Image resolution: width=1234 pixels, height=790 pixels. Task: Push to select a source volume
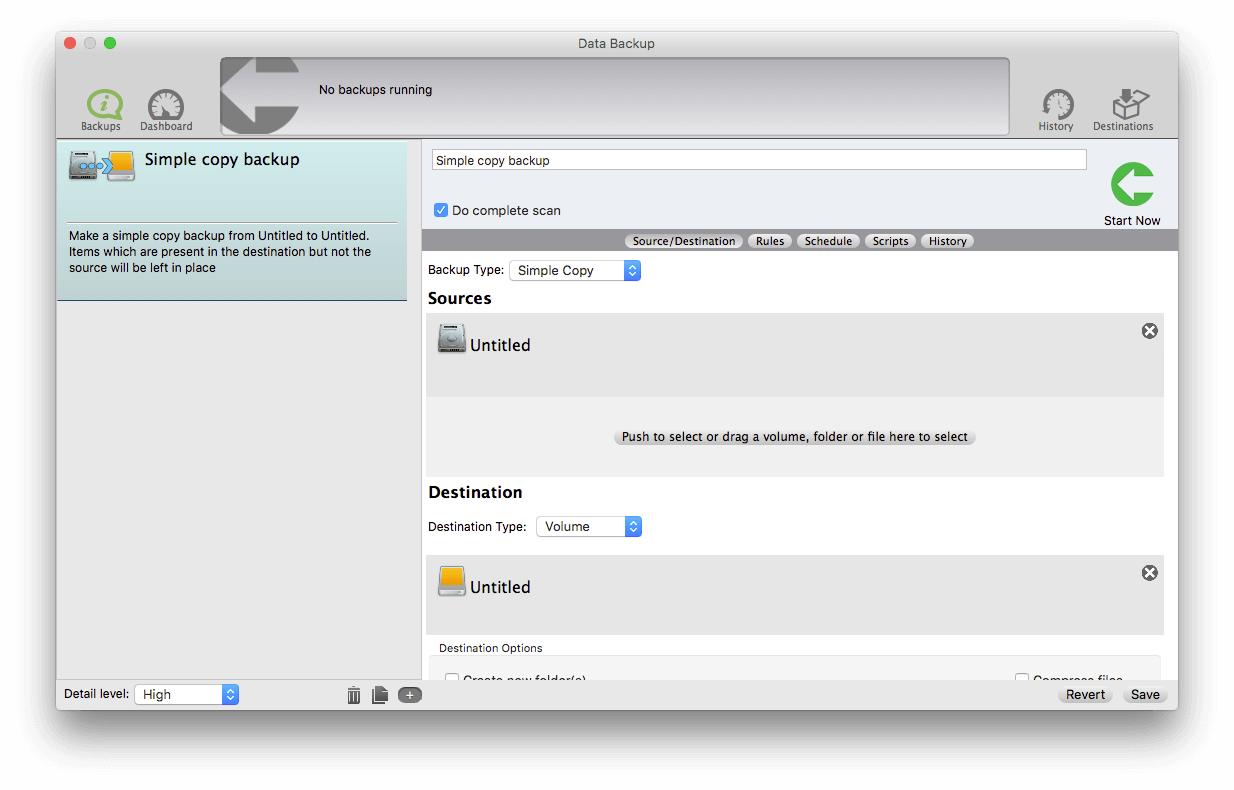[793, 437]
